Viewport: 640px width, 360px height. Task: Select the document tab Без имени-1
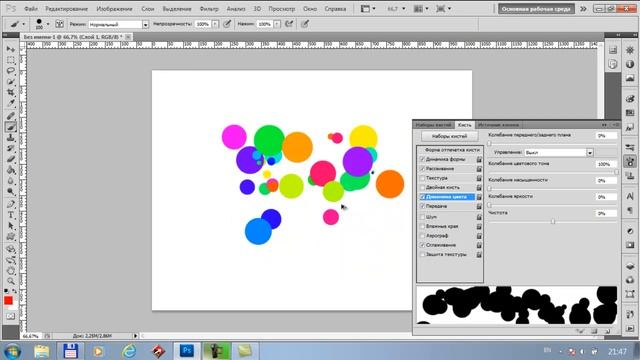pos(73,37)
